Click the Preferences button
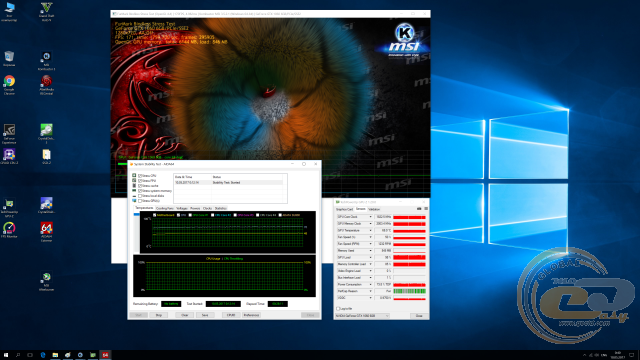Viewport: 640px width, 360px height. pos(251,315)
